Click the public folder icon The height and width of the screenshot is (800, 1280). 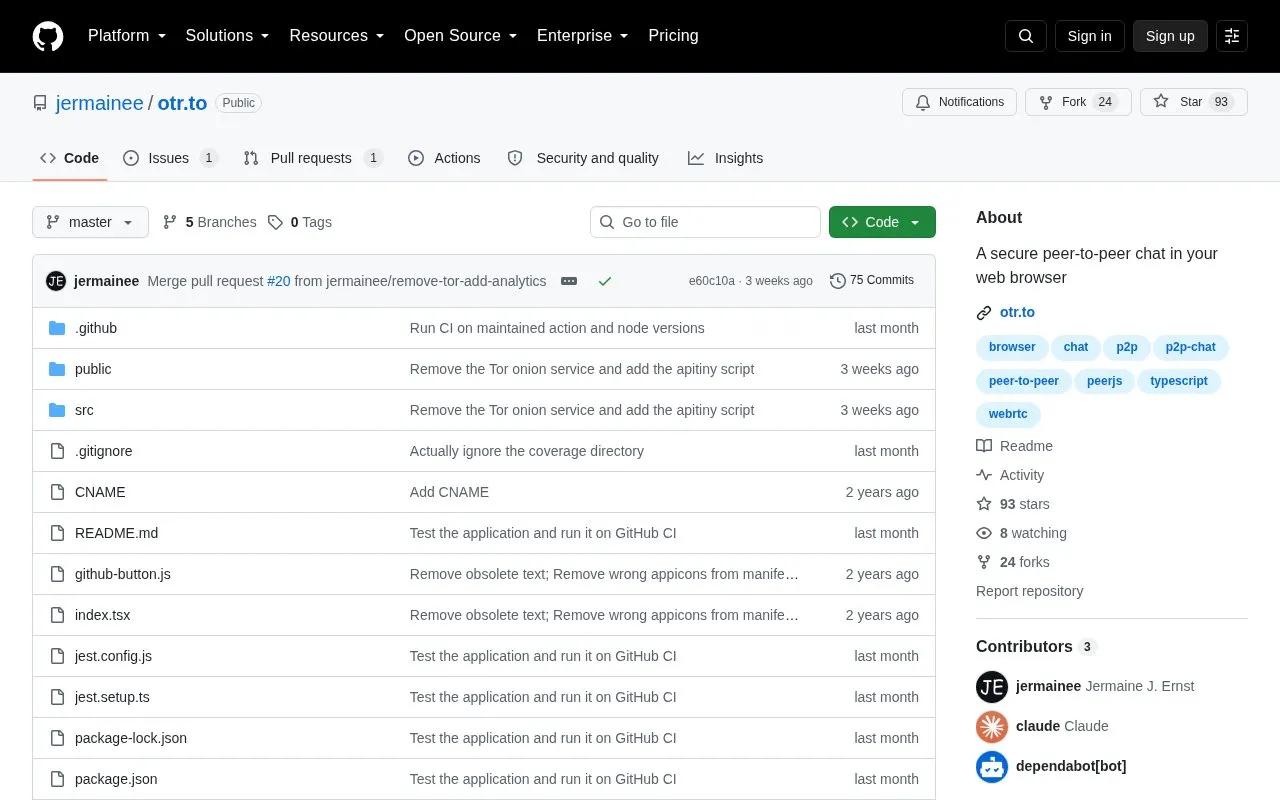pyautogui.click(x=57, y=369)
